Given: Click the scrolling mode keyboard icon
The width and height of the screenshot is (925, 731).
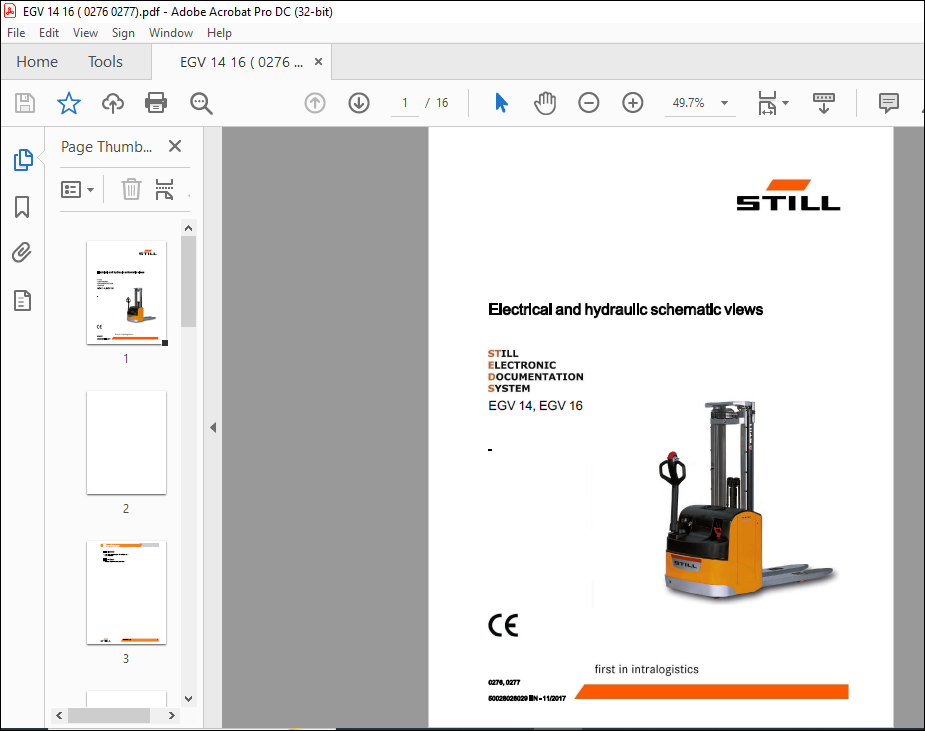Looking at the screenshot, I should pyautogui.click(x=824, y=103).
